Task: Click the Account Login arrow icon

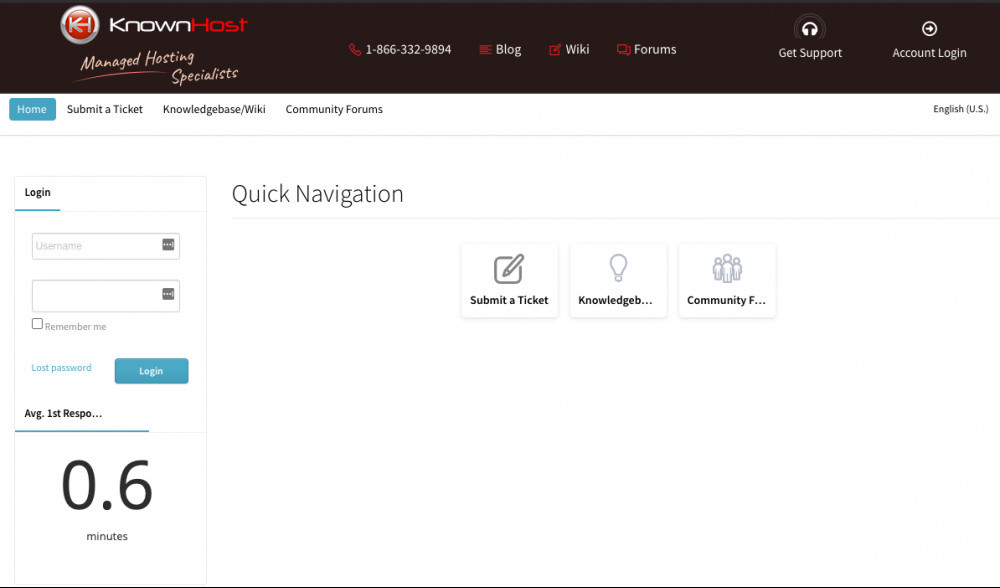Action: 929,29
